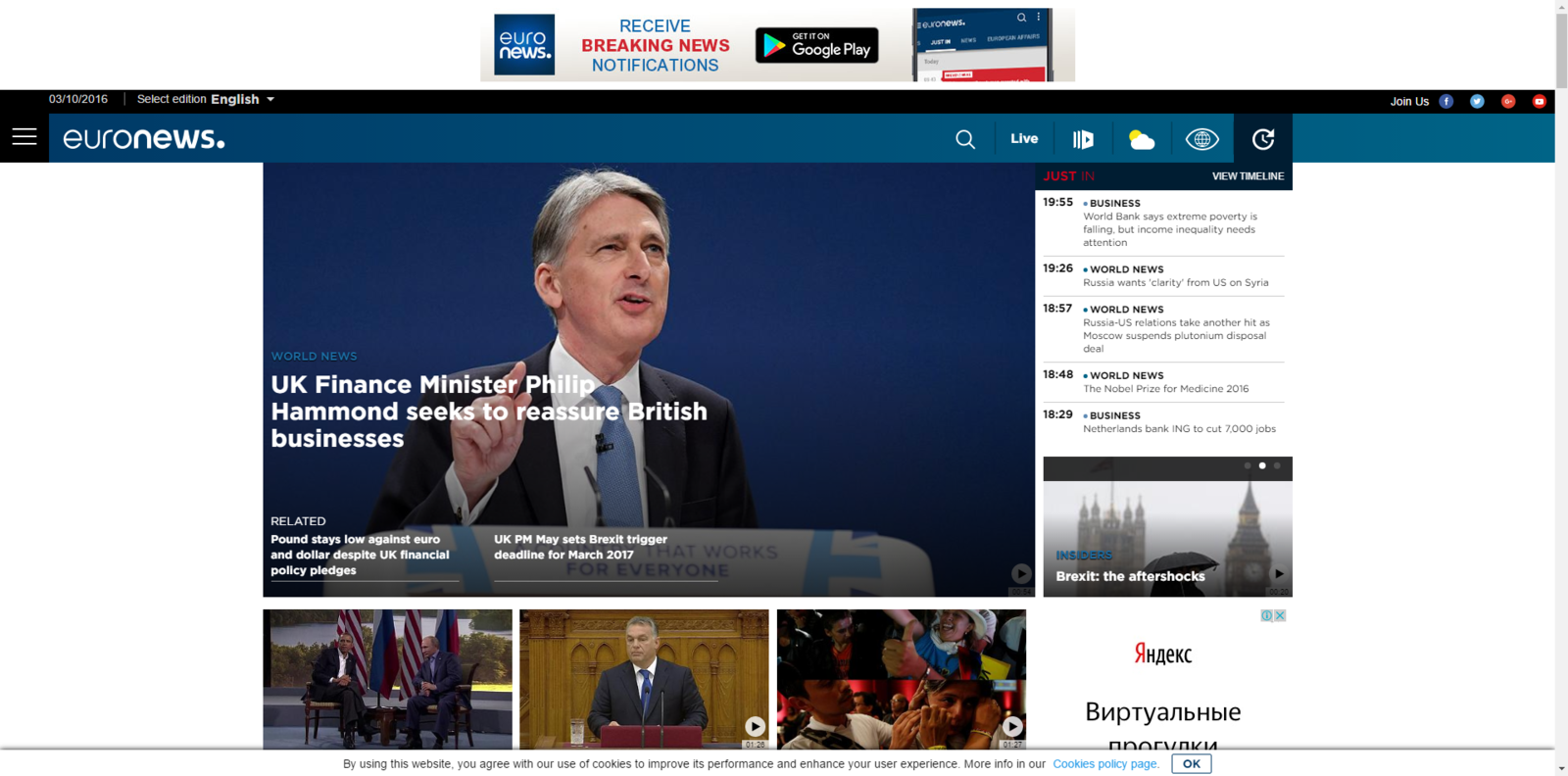The height and width of the screenshot is (776, 1568).
Task: Open World Bank extreme poverty story
Action: tap(1170, 229)
